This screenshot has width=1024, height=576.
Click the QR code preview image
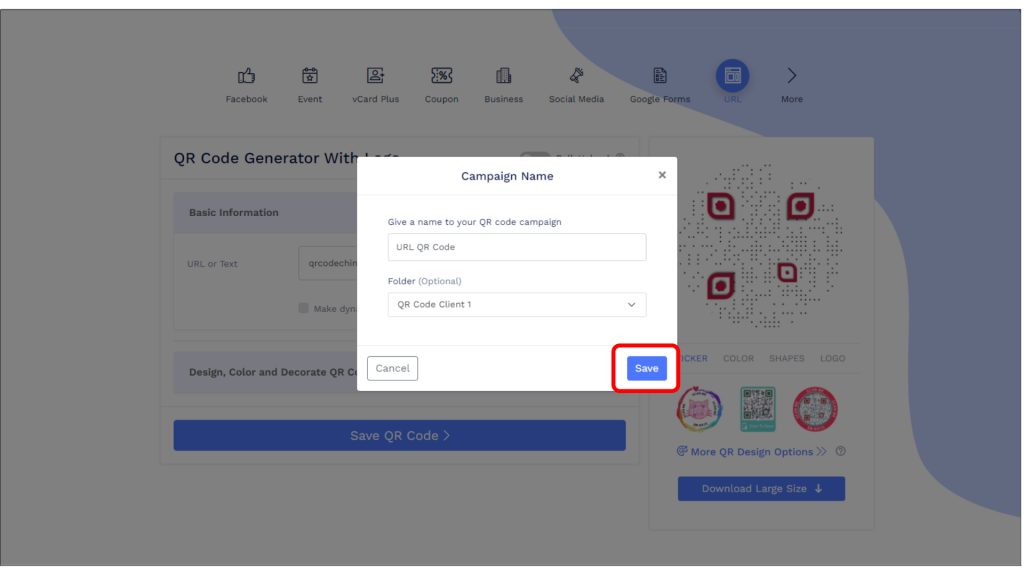click(x=760, y=246)
